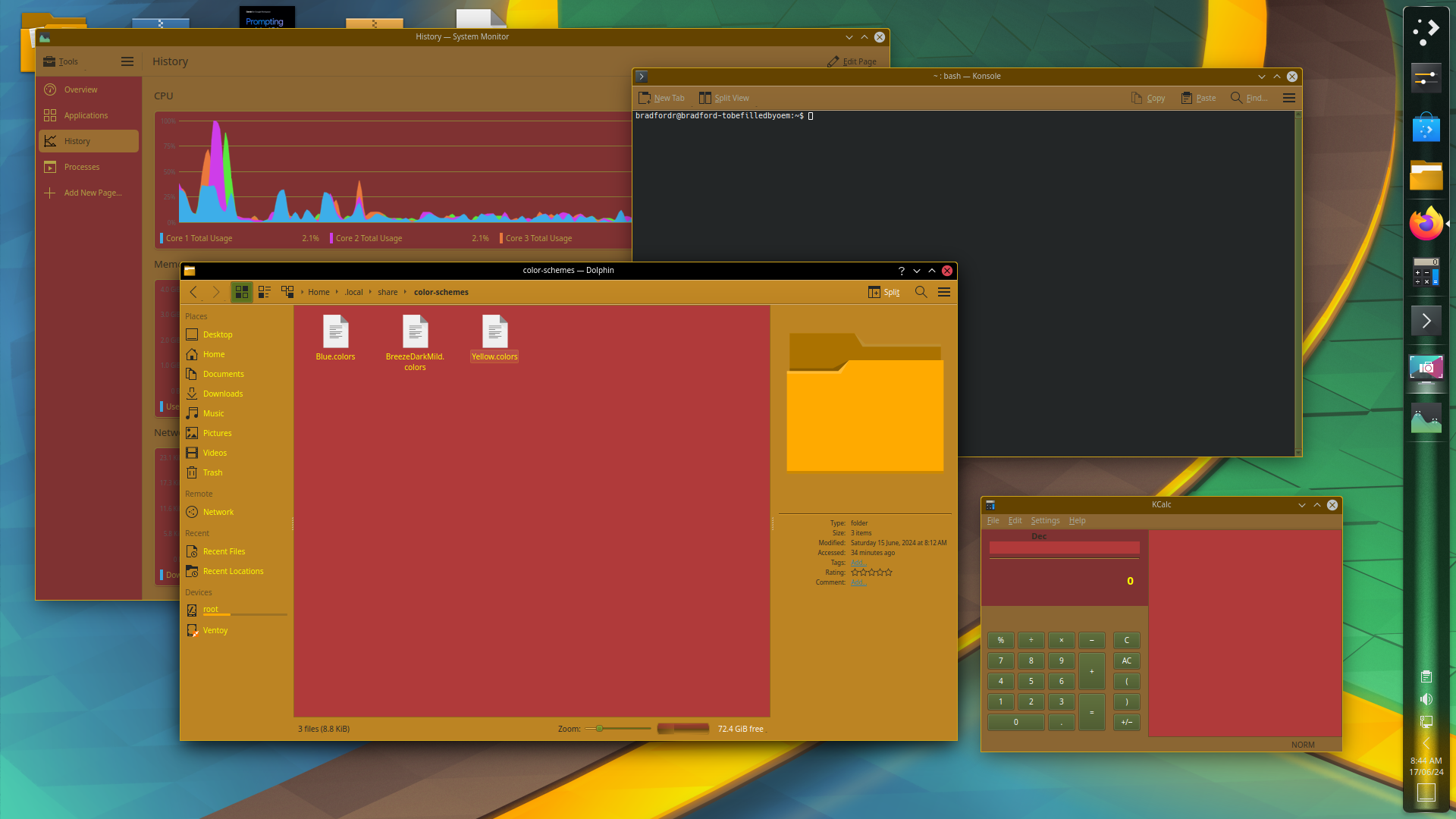Switch Dolphin to Details view mode

287,292
